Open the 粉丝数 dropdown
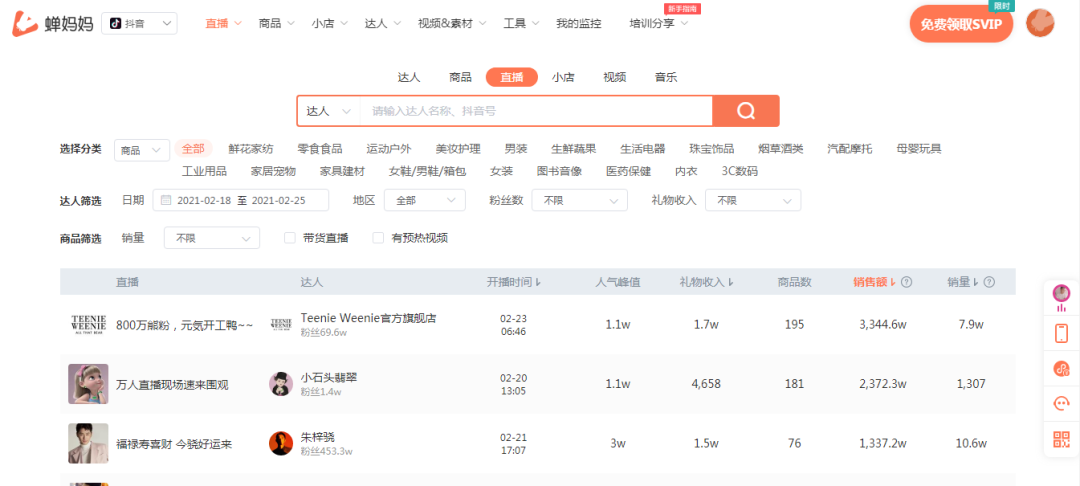Screen dimensions: 1080x486 tap(580, 200)
